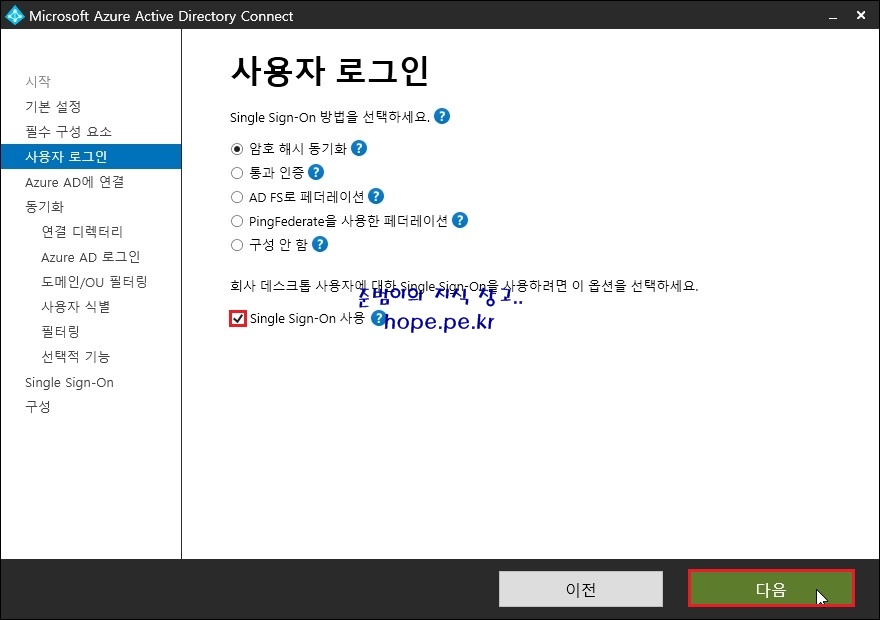880x620 pixels.
Task: Open 도메인/OU 필터링 sub-step
Action: click(94, 282)
